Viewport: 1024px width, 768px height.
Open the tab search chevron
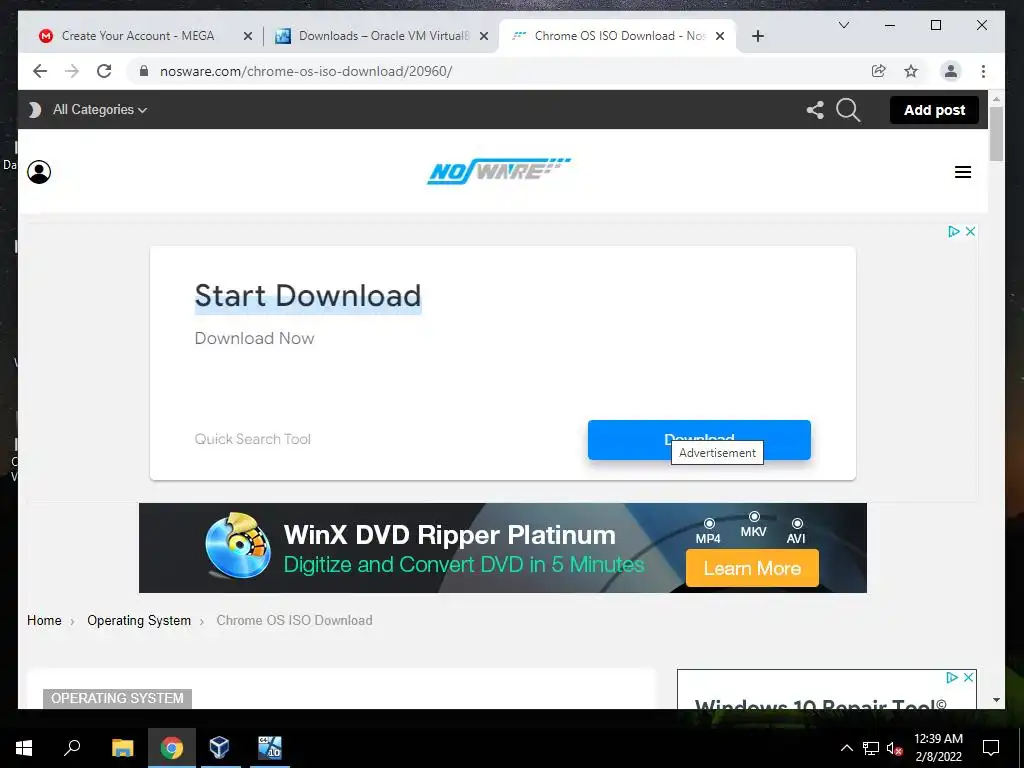tap(844, 25)
